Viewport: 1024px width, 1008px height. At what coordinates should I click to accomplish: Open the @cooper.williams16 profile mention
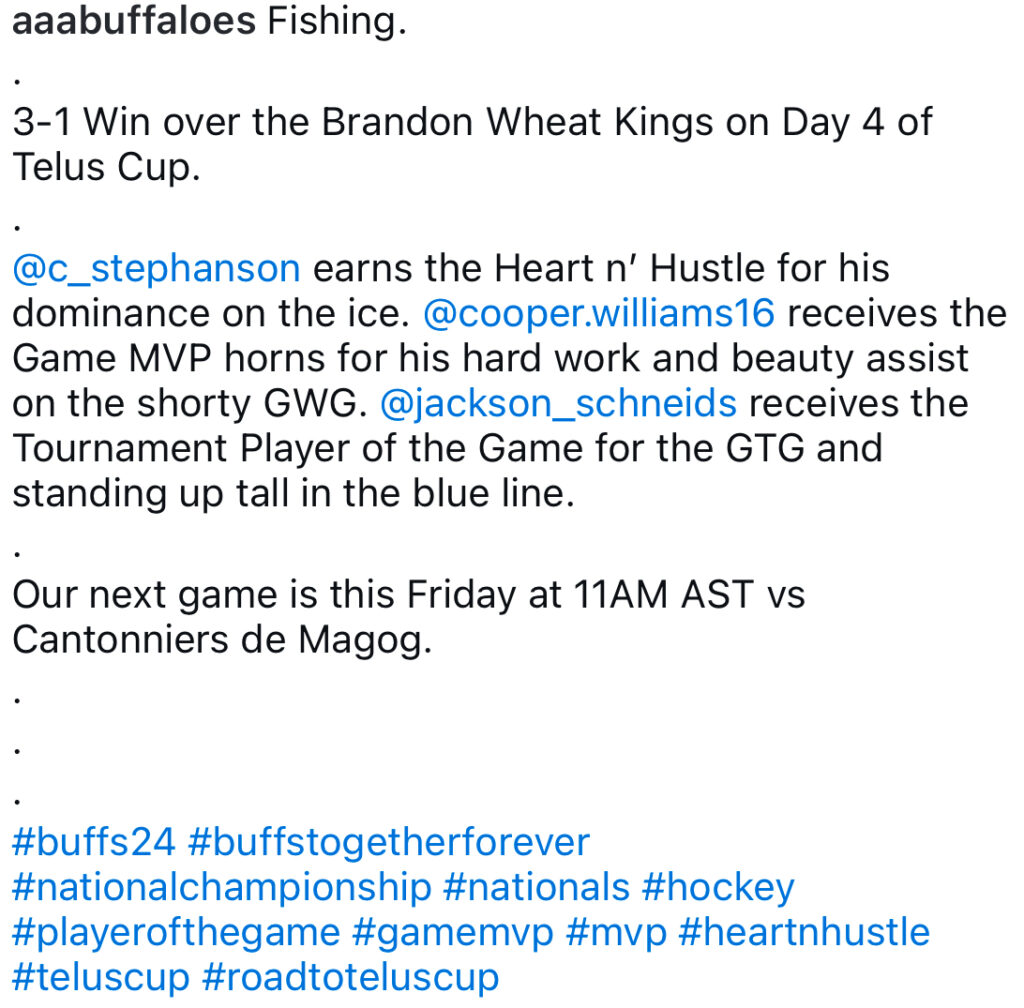click(599, 313)
